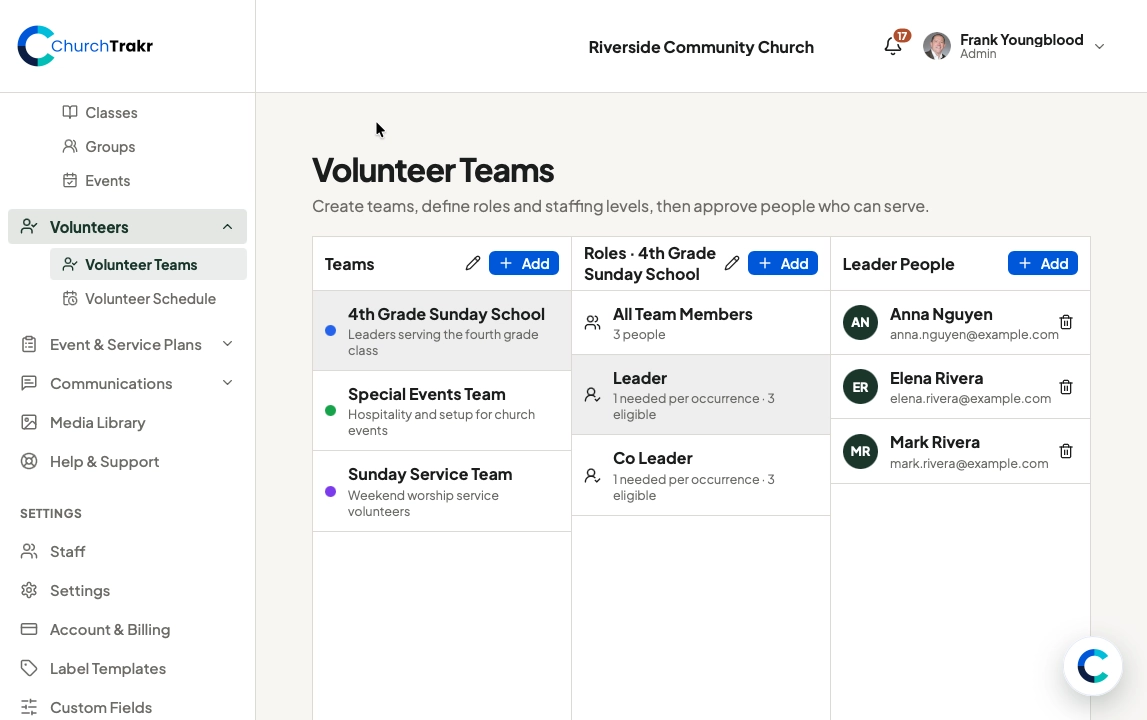Click the Communications chat icon
The width and height of the screenshot is (1147, 720).
(x=29, y=383)
